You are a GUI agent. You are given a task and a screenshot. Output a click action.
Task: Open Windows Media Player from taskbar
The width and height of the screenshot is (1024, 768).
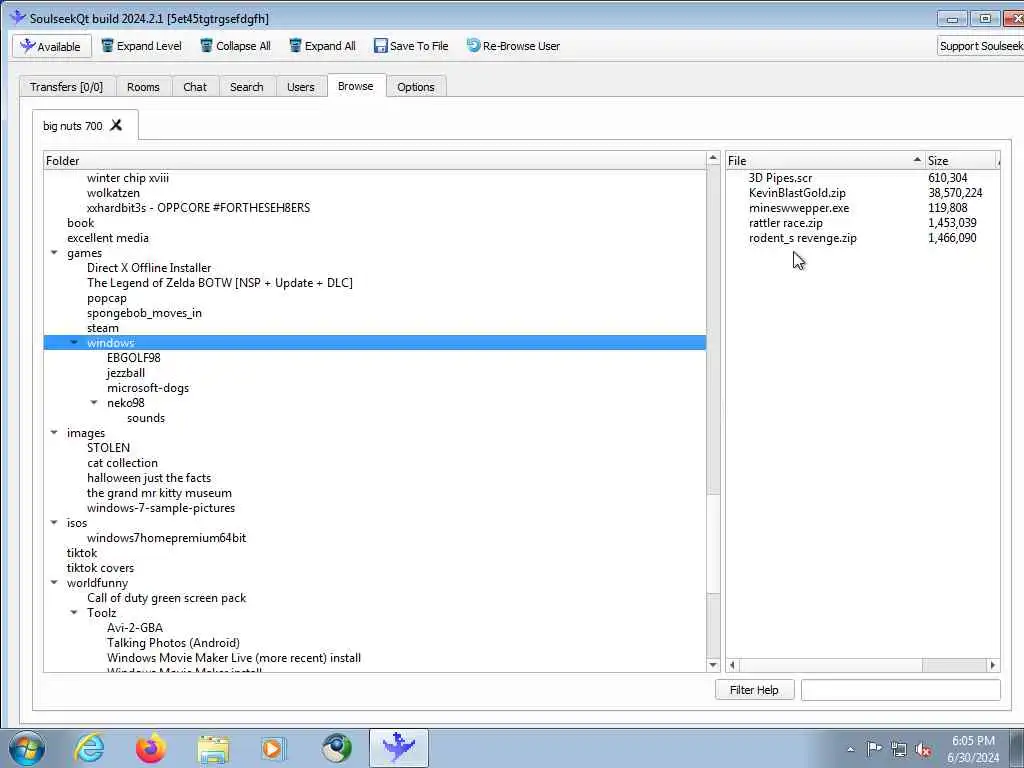coord(273,748)
